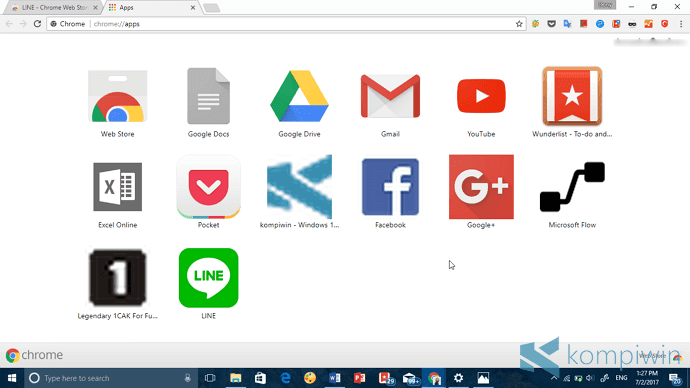
Task: Click the blue circular extension icon
Action: (600, 24)
